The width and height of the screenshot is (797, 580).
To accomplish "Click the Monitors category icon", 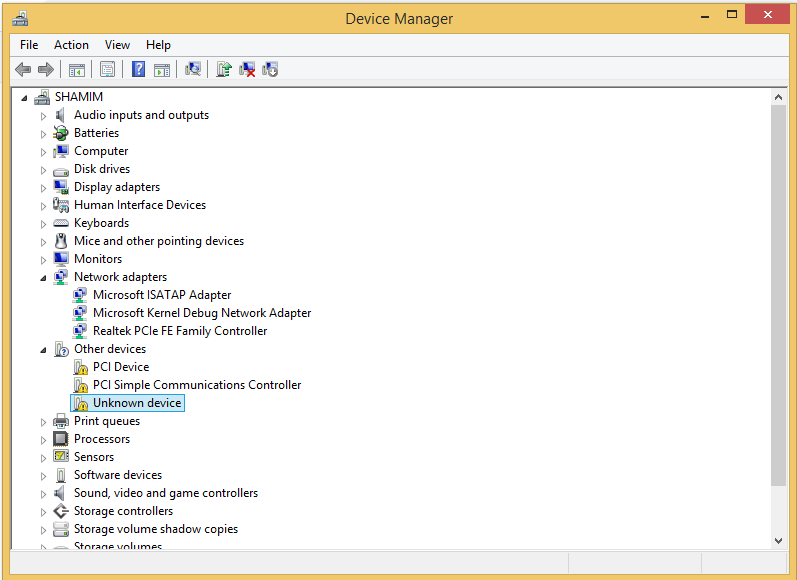I will coord(60,259).
